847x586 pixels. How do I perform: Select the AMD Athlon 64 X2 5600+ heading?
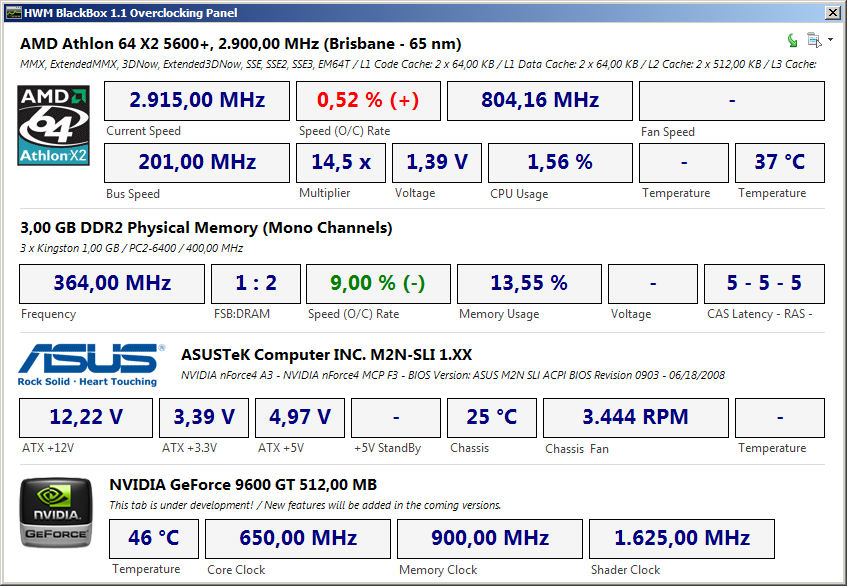[x=240, y=44]
